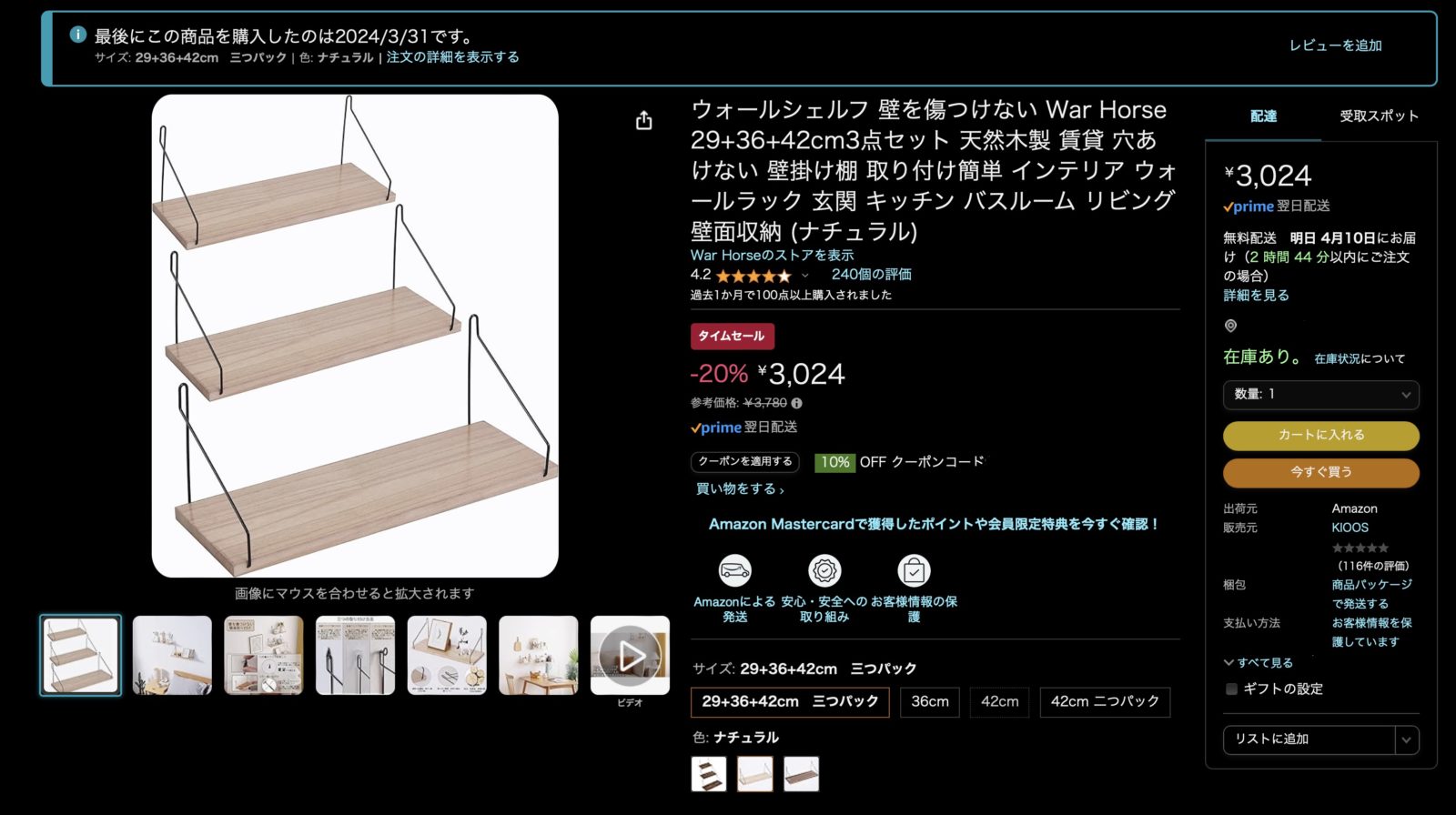
Task: Click the info icon next to reference price
Action: 796,403
